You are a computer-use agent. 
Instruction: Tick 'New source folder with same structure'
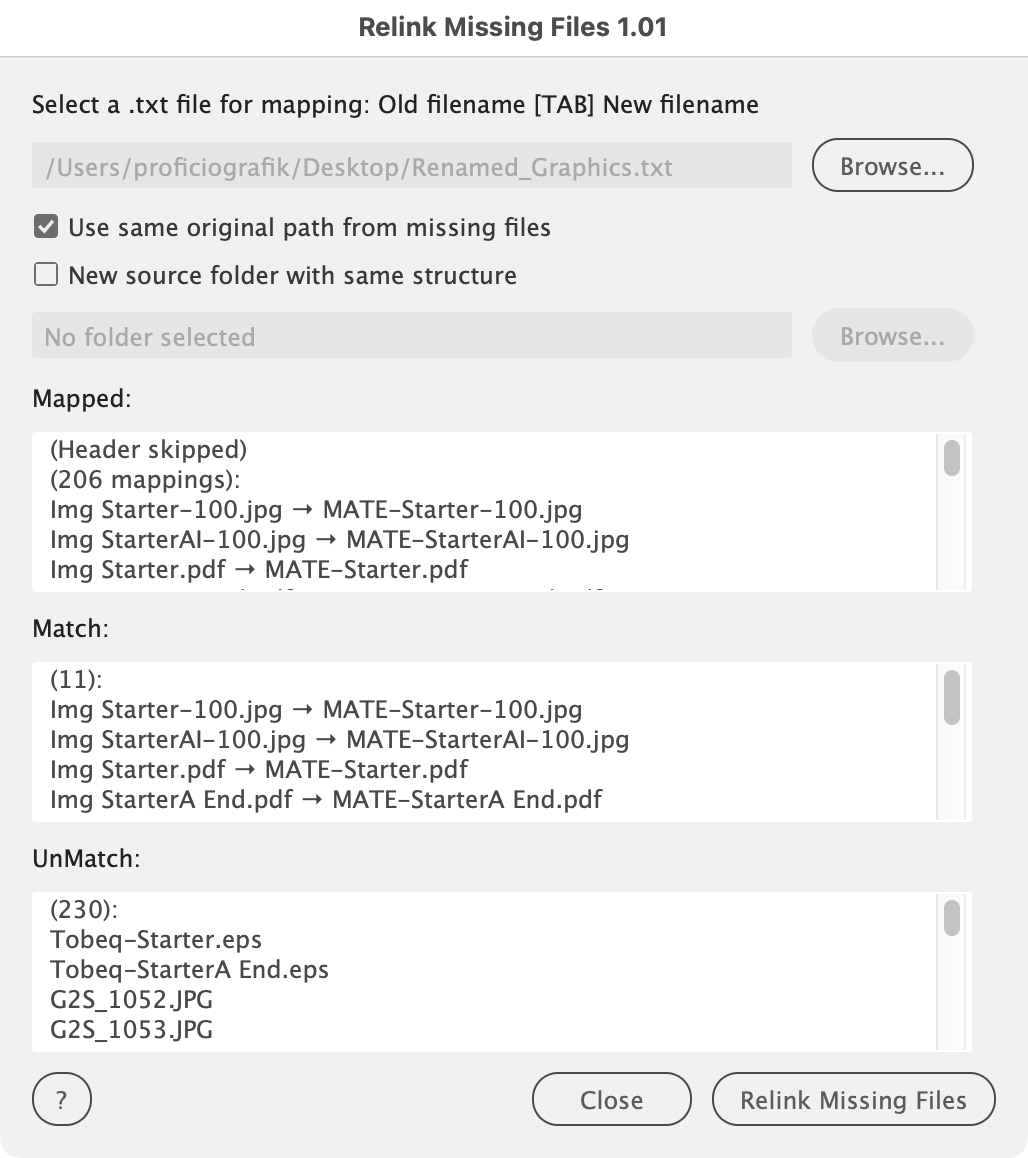coord(46,275)
